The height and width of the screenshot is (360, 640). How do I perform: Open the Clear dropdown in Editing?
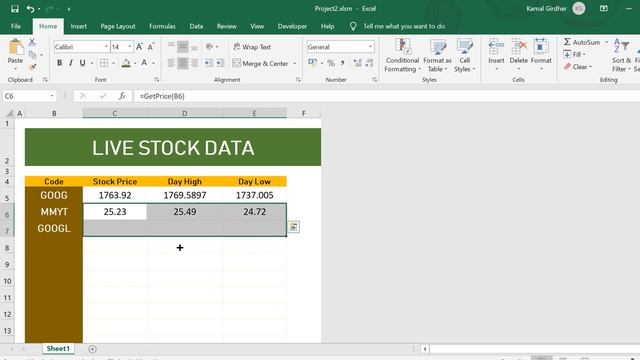pos(578,67)
